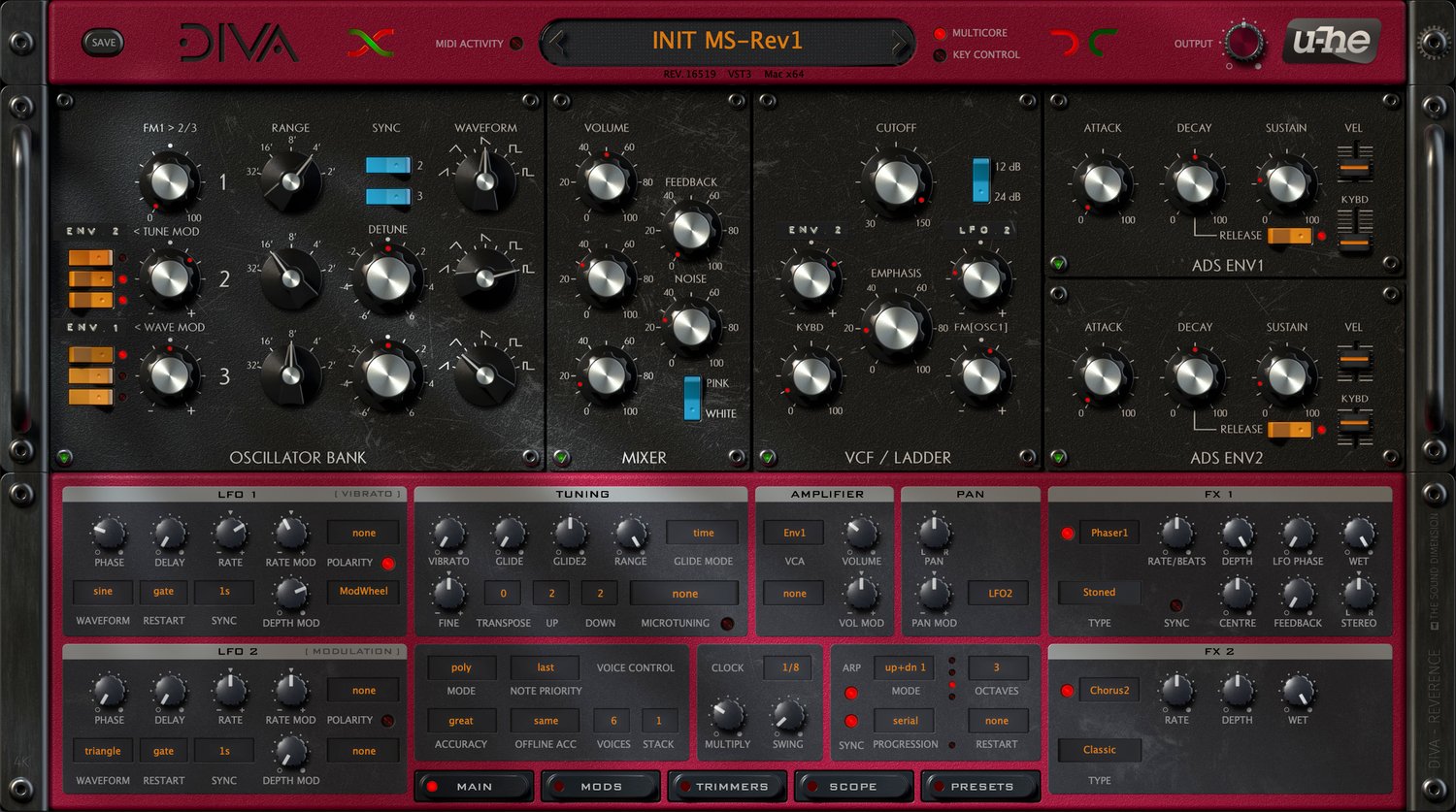Open LFO 1 waveform 'sine' dropdown
Screen dimensions: 1456x812
(x=103, y=592)
